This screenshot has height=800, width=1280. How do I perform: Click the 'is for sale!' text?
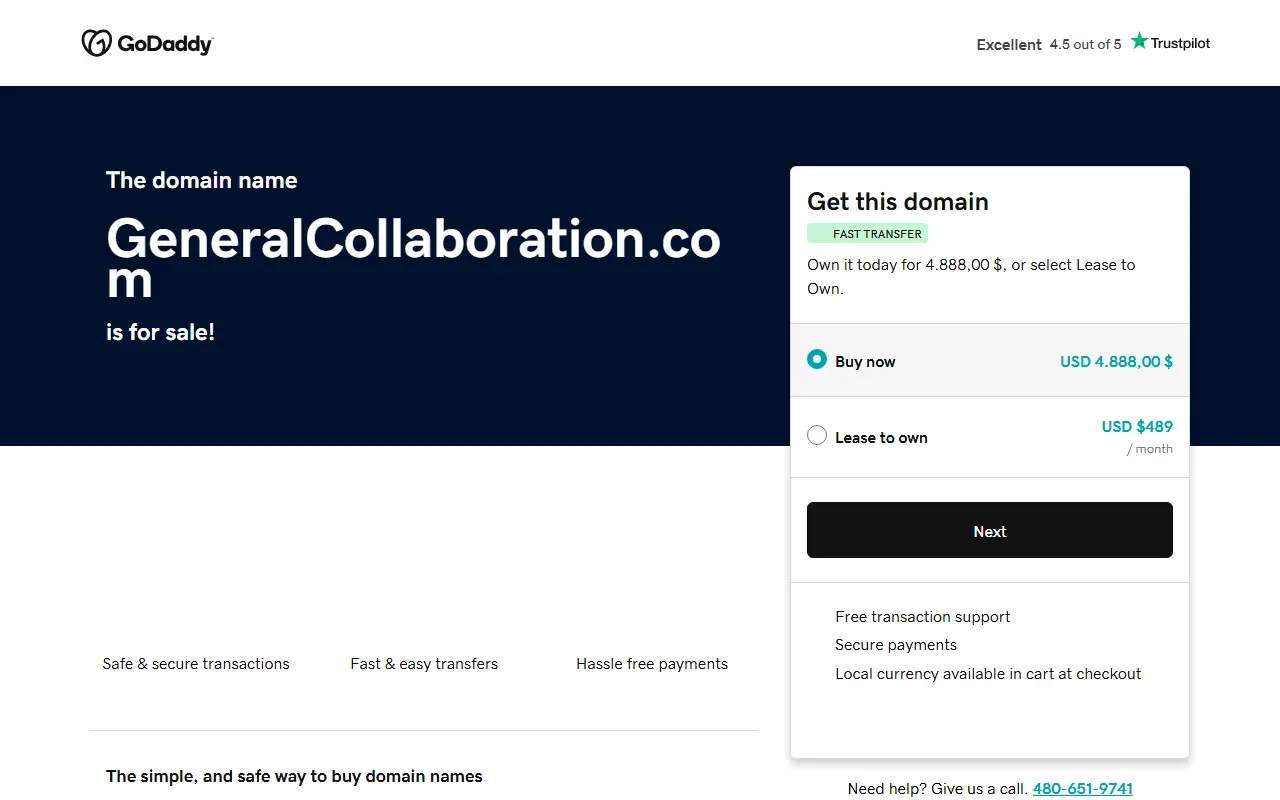click(x=160, y=332)
